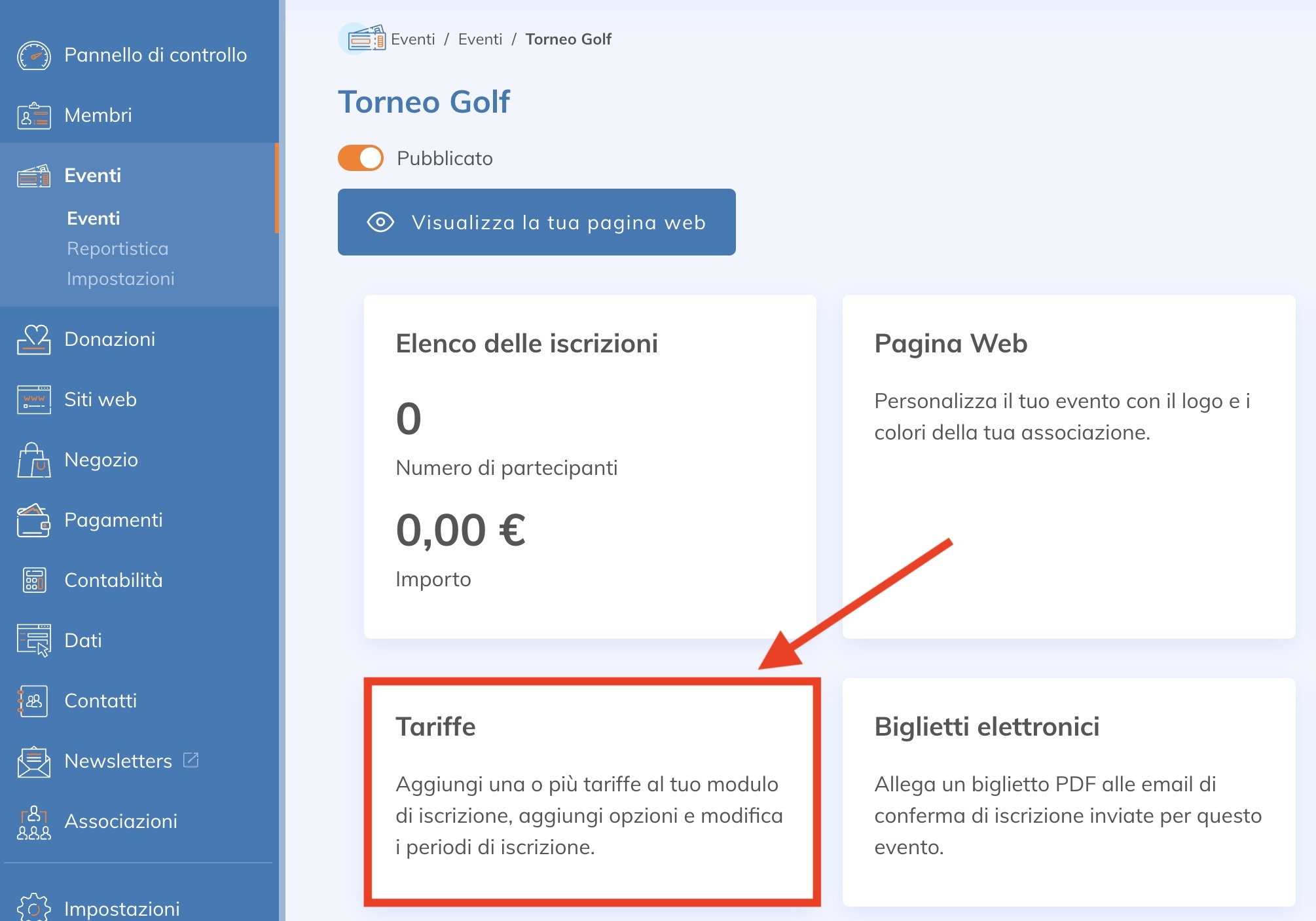Open the Pannello di controllo speedometer icon

coord(34,55)
